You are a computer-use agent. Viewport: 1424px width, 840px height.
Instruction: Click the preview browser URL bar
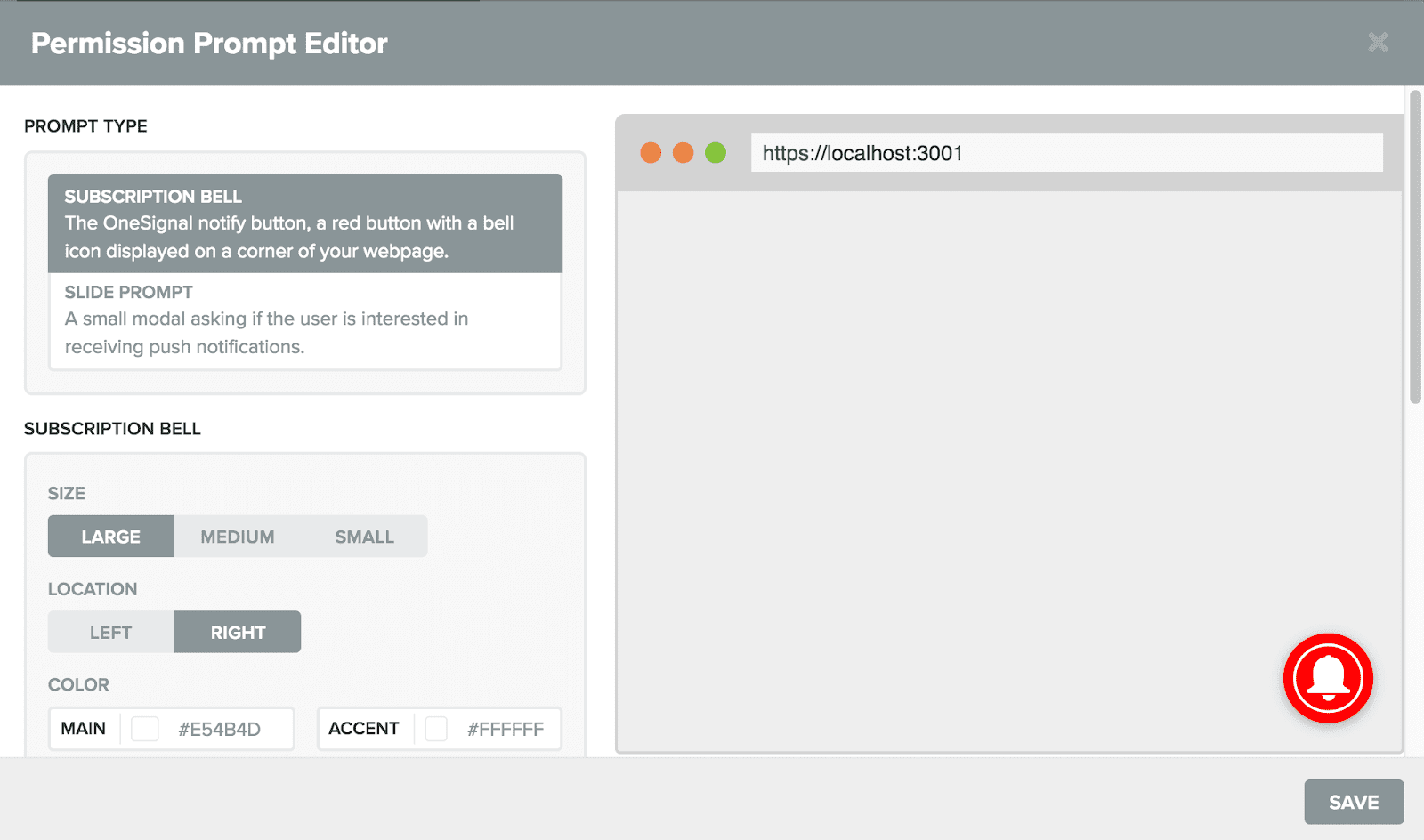click(x=1066, y=153)
